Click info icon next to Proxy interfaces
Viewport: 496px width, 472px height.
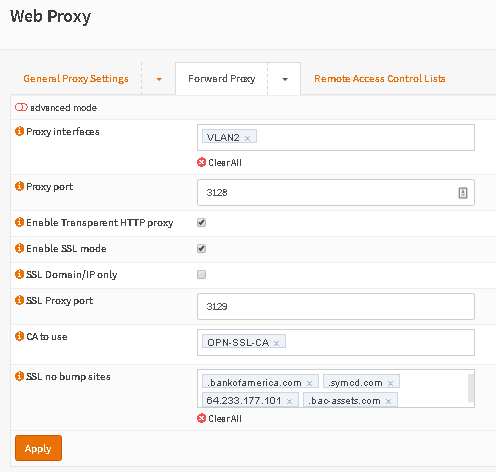point(19,131)
